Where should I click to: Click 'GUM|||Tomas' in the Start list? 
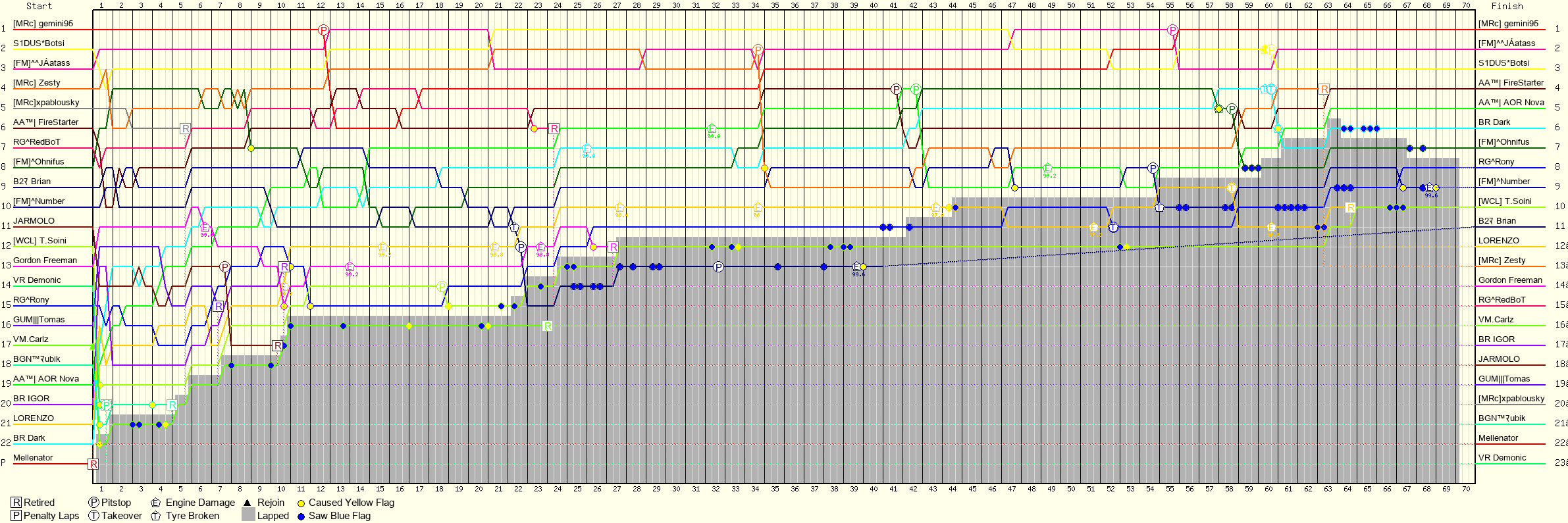pos(39,320)
